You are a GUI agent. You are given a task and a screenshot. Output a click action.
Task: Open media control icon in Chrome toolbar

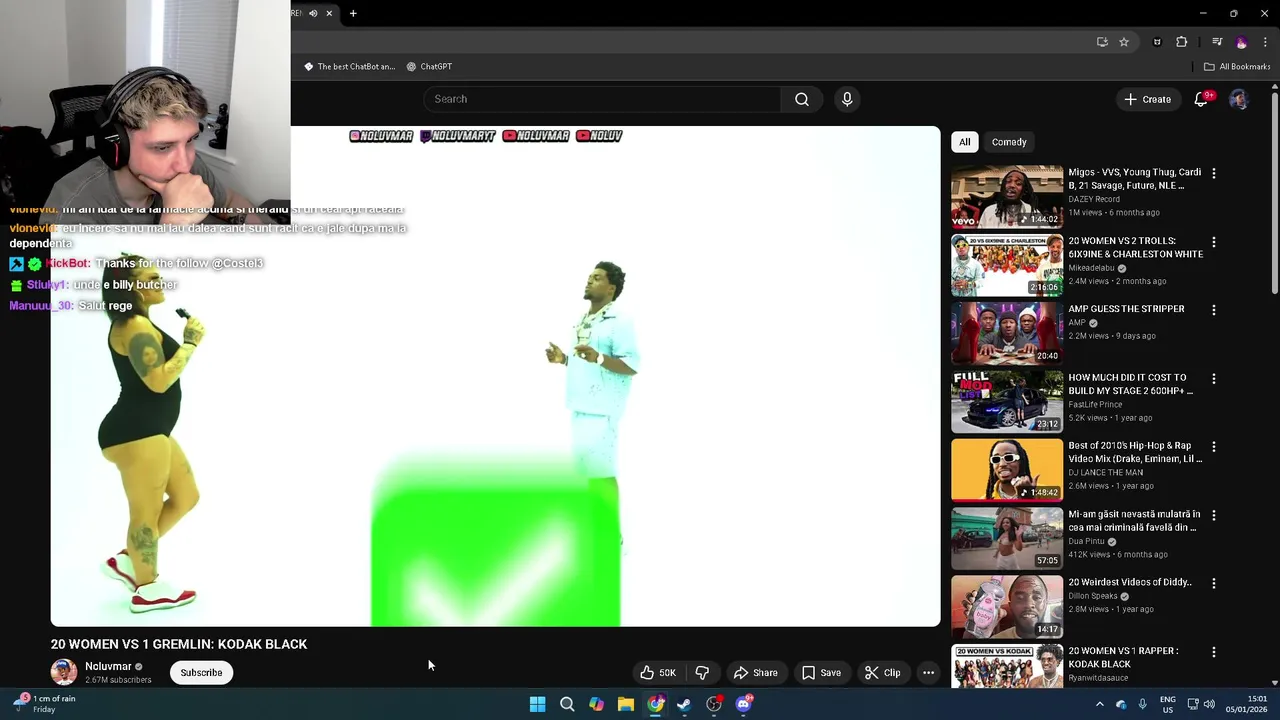tap(1217, 42)
